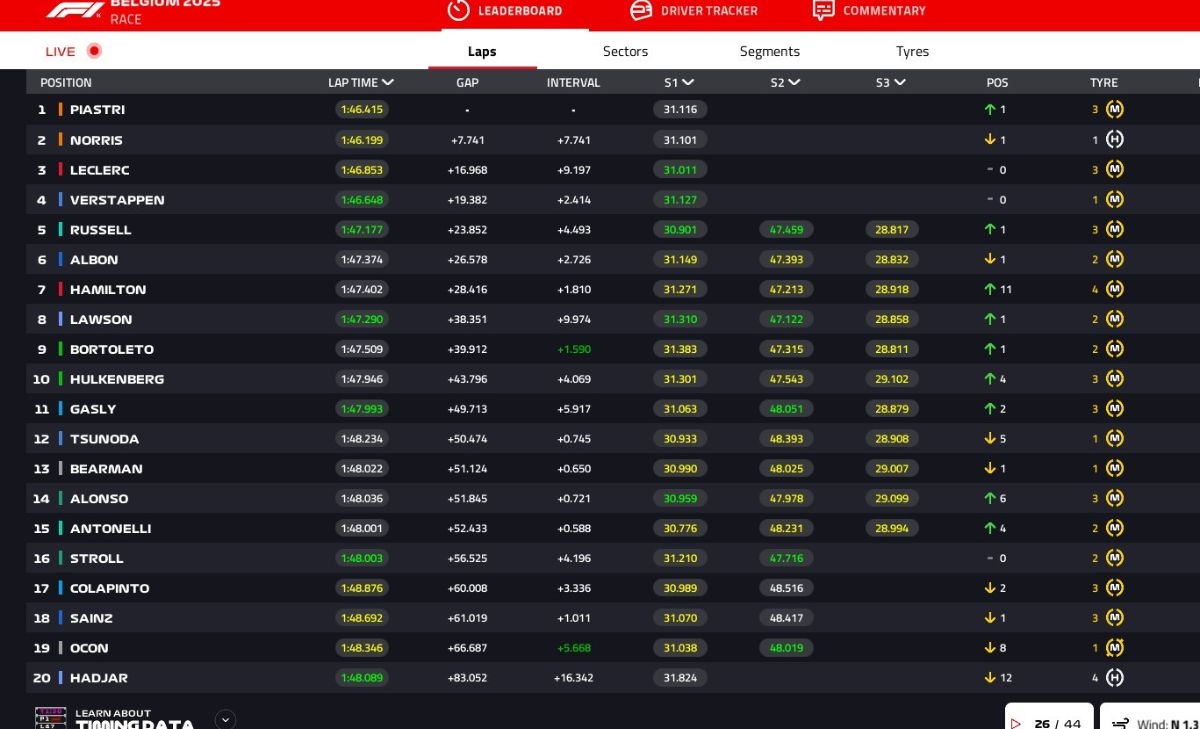Viewport: 1200px width, 729px height.
Task: Toggle the LIVE indicator
Action: pos(94,51)
